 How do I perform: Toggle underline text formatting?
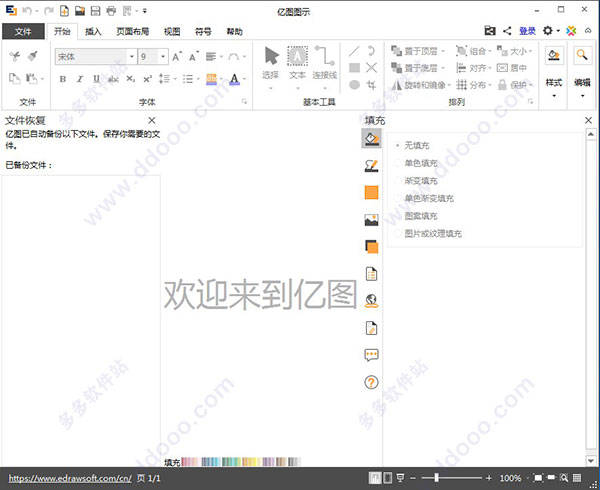96,79
